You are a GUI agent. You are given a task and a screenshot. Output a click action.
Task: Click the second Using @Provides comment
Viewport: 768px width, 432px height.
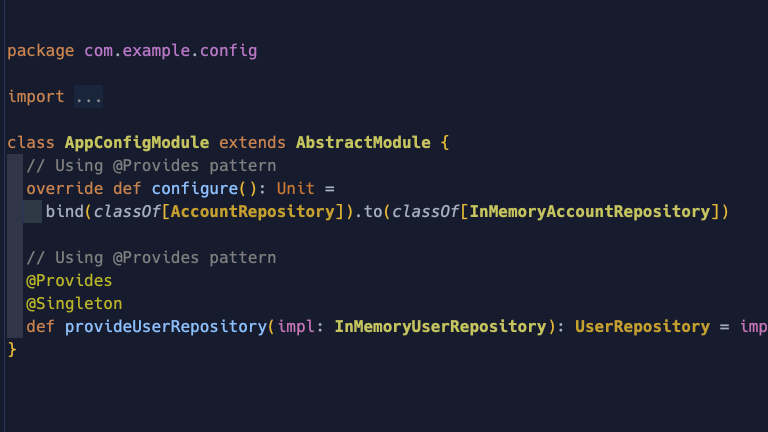pos(151,258)
